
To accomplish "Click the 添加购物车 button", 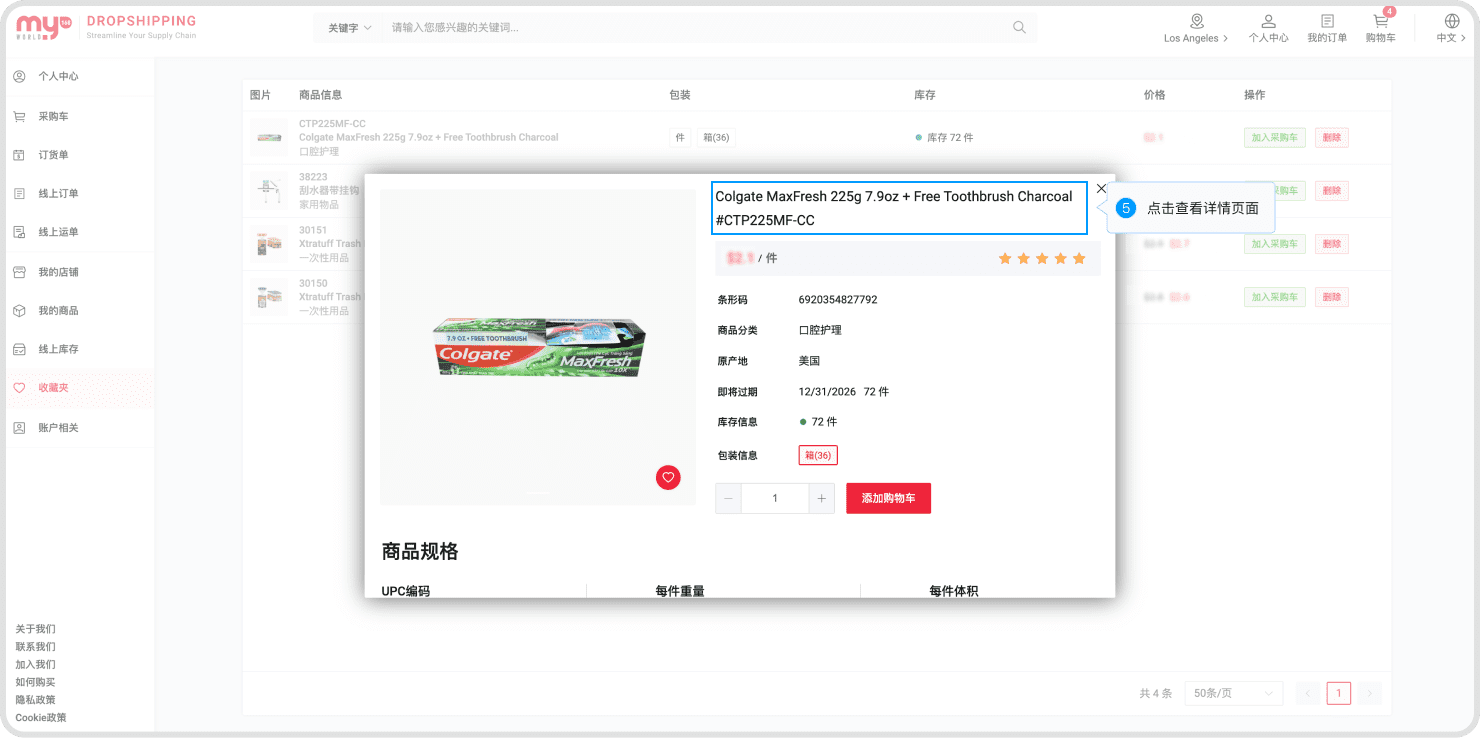I will pos(888,498).
